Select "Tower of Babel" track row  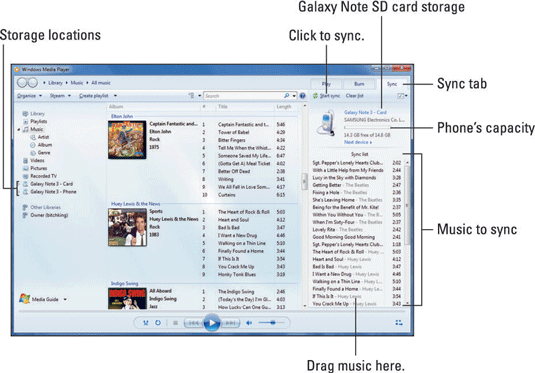coord(244,132)
